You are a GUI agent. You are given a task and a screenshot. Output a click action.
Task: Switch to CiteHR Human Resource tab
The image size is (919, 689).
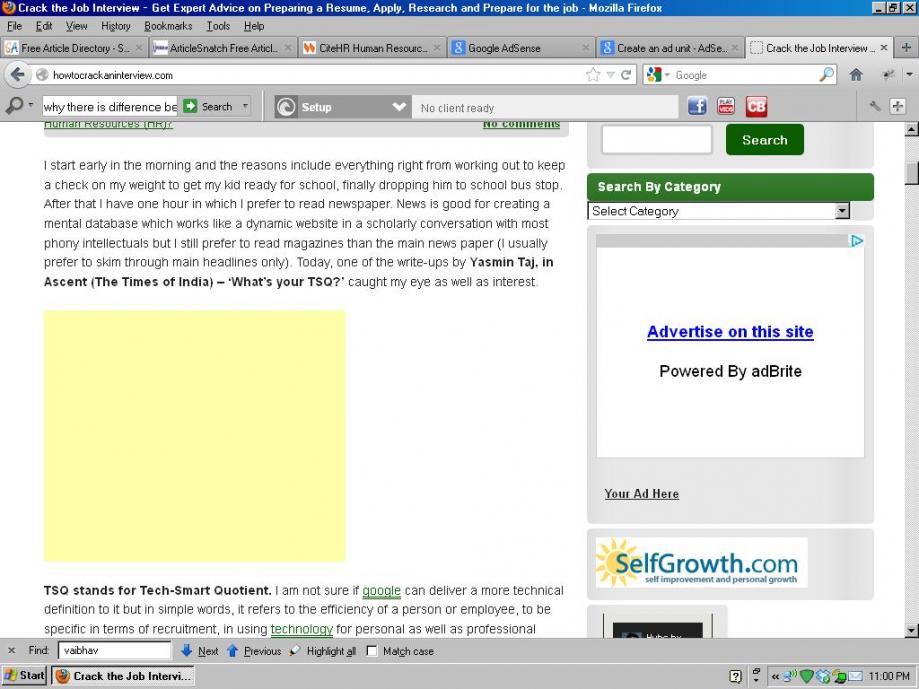pyautogui.click(x=372, y=48)
